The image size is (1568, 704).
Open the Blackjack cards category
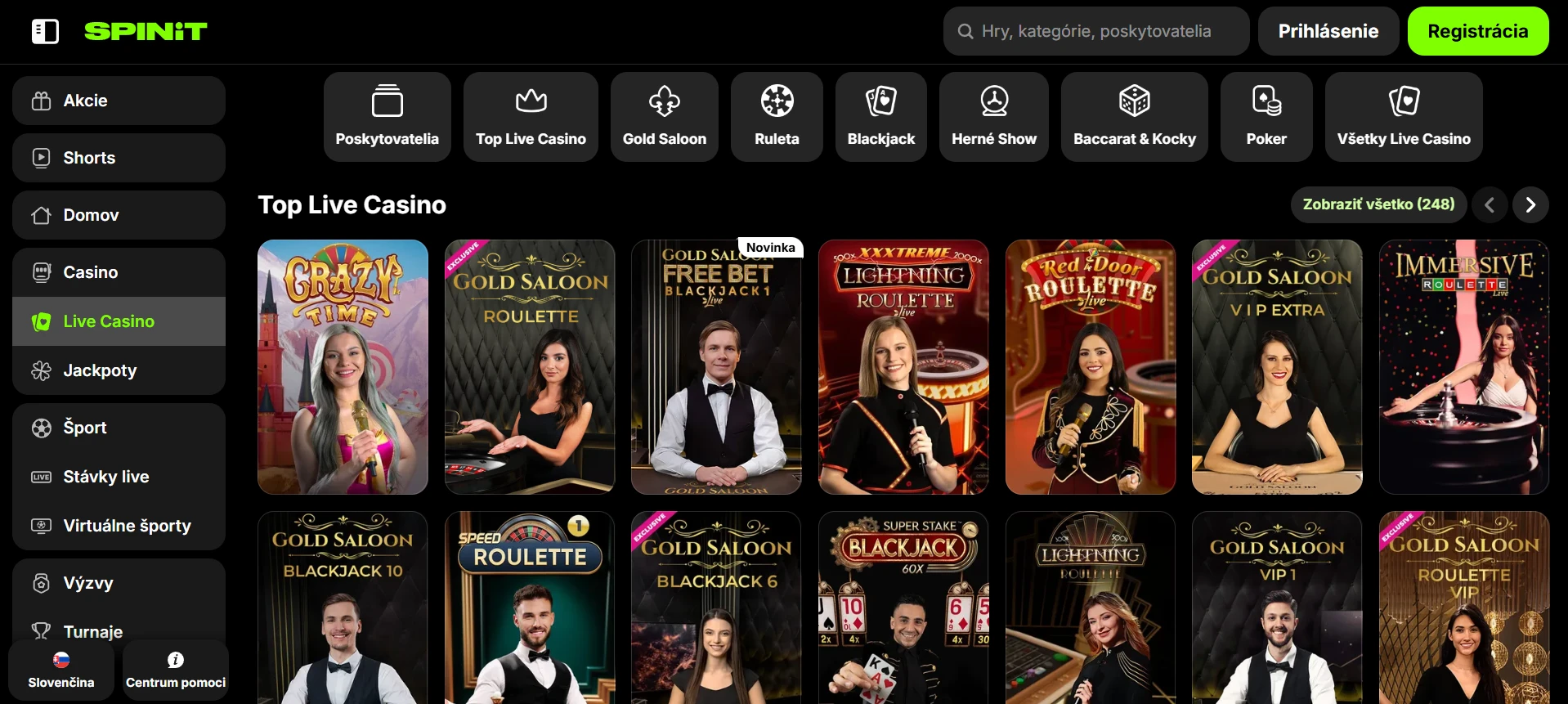[881, 117]
